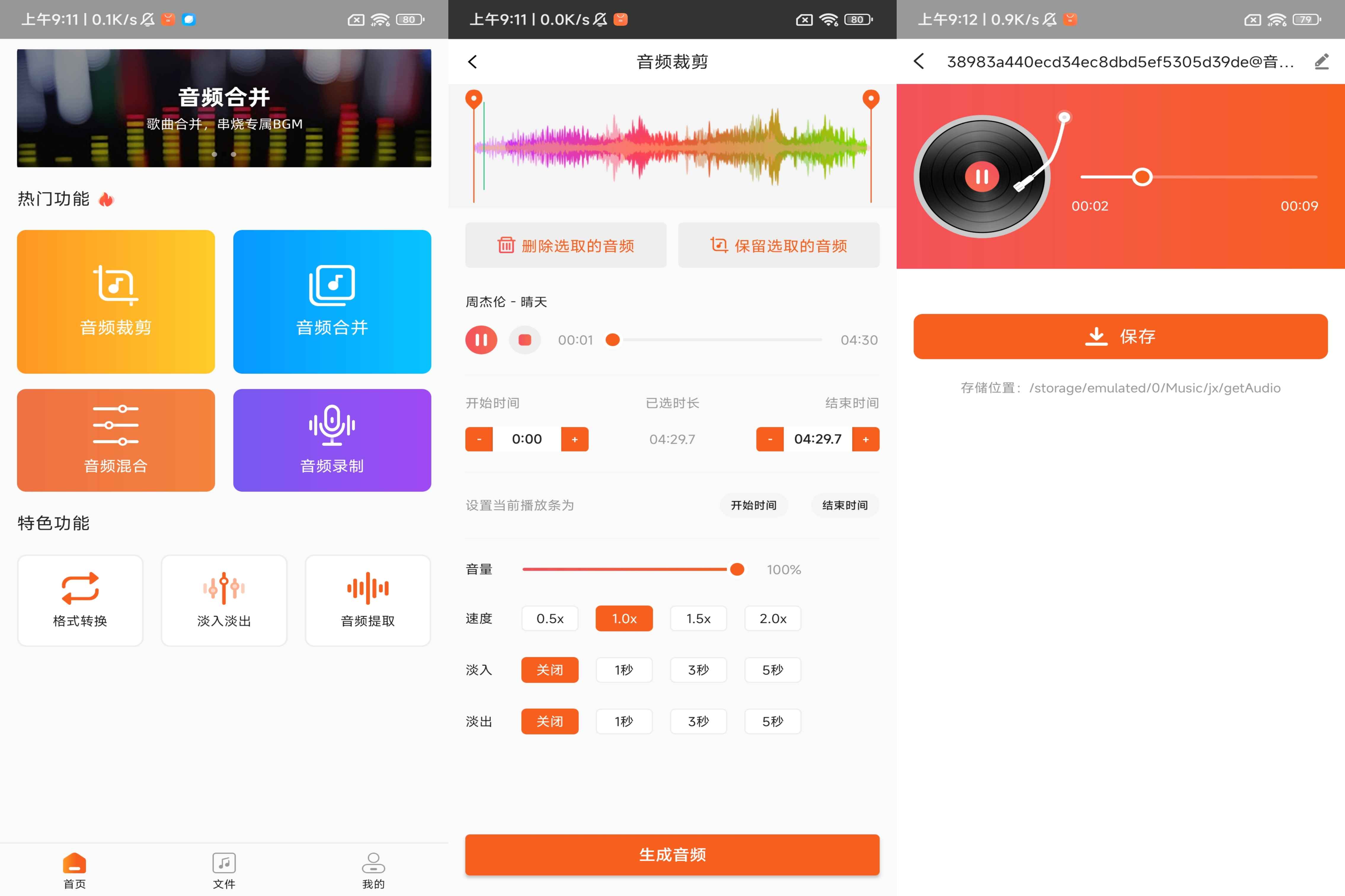Open the 格式转换 format conversion feature

coord(80,600)
